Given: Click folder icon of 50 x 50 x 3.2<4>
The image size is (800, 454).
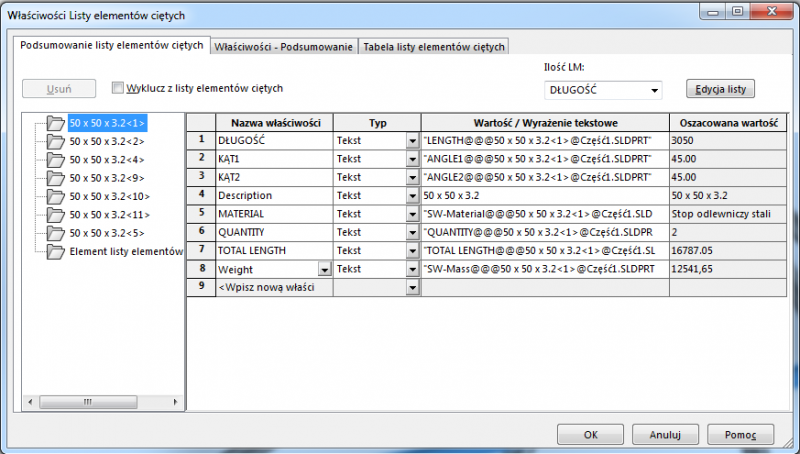Looking at the screenshot, I should tap(55, 160).
